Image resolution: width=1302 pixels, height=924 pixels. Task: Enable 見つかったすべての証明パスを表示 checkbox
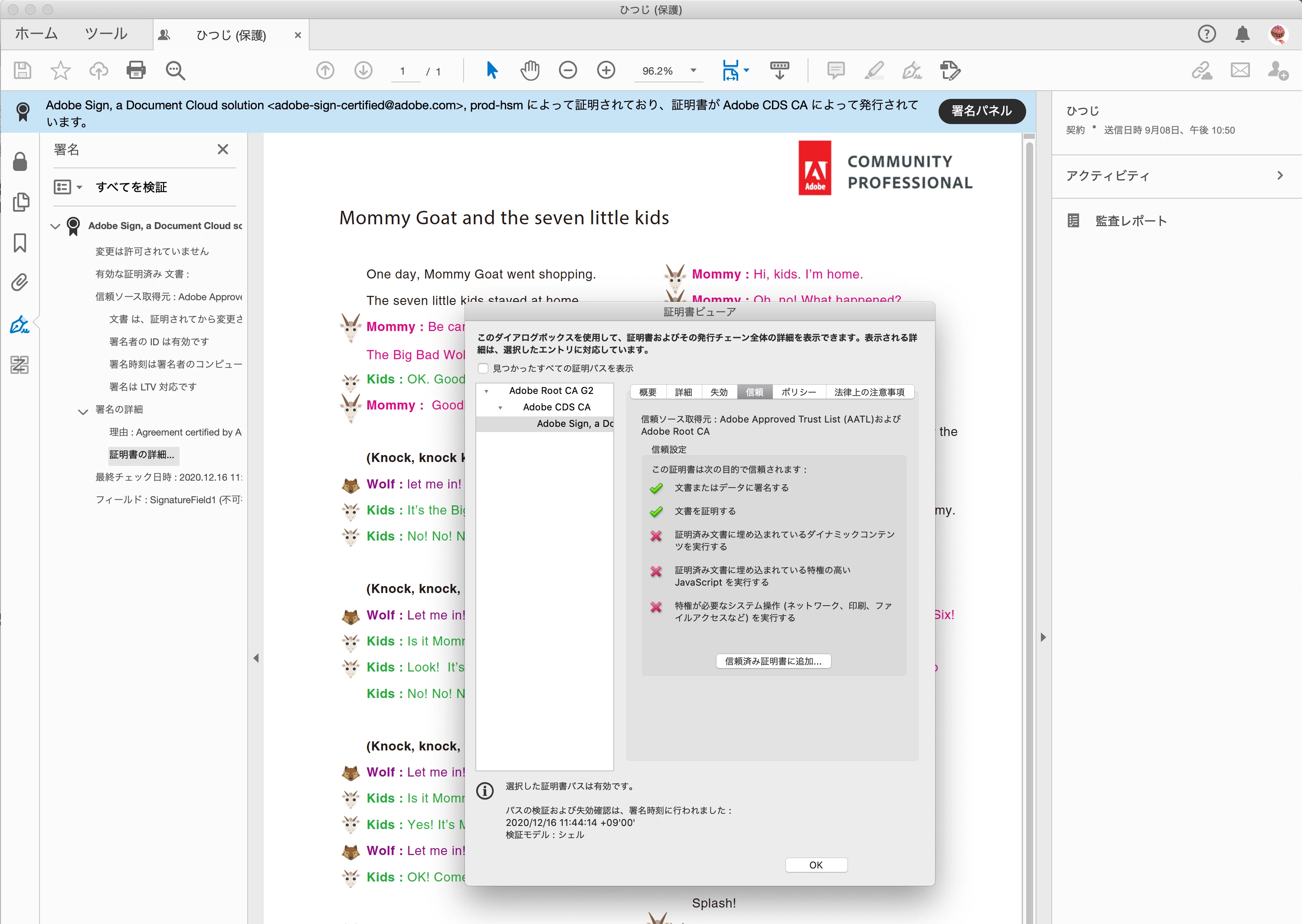(484, 368)
